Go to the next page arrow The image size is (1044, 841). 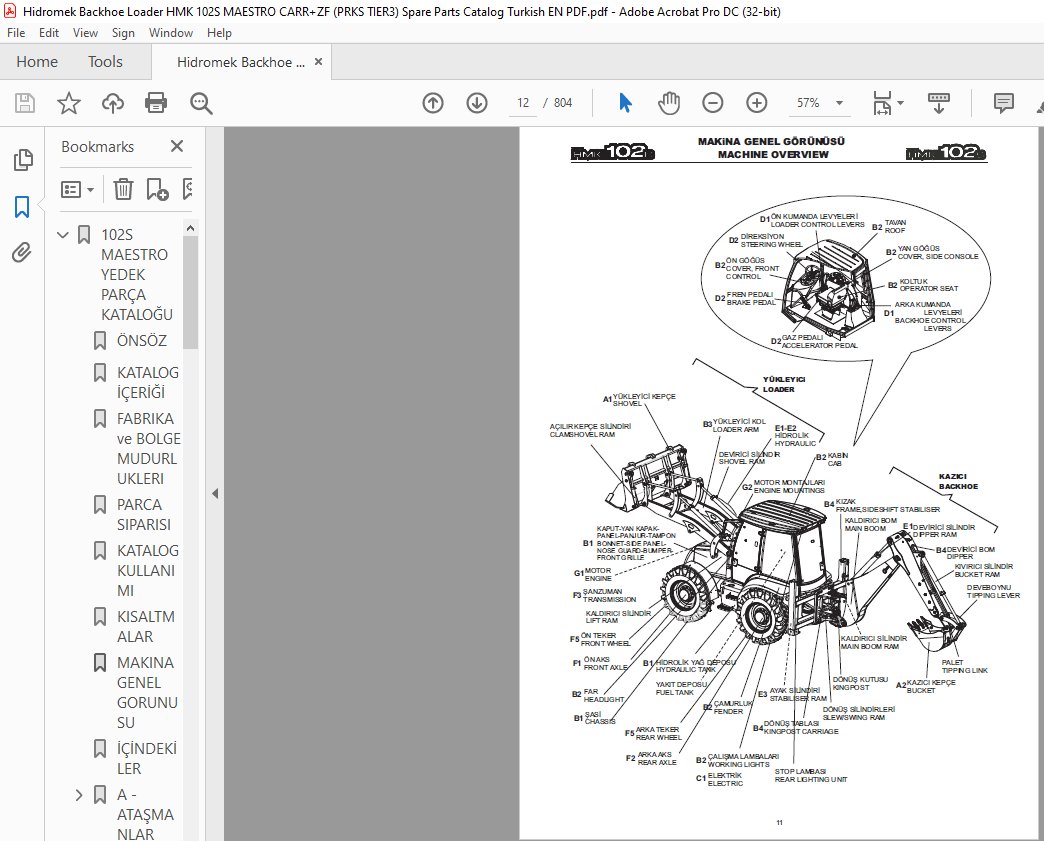[x=477, y=103]
